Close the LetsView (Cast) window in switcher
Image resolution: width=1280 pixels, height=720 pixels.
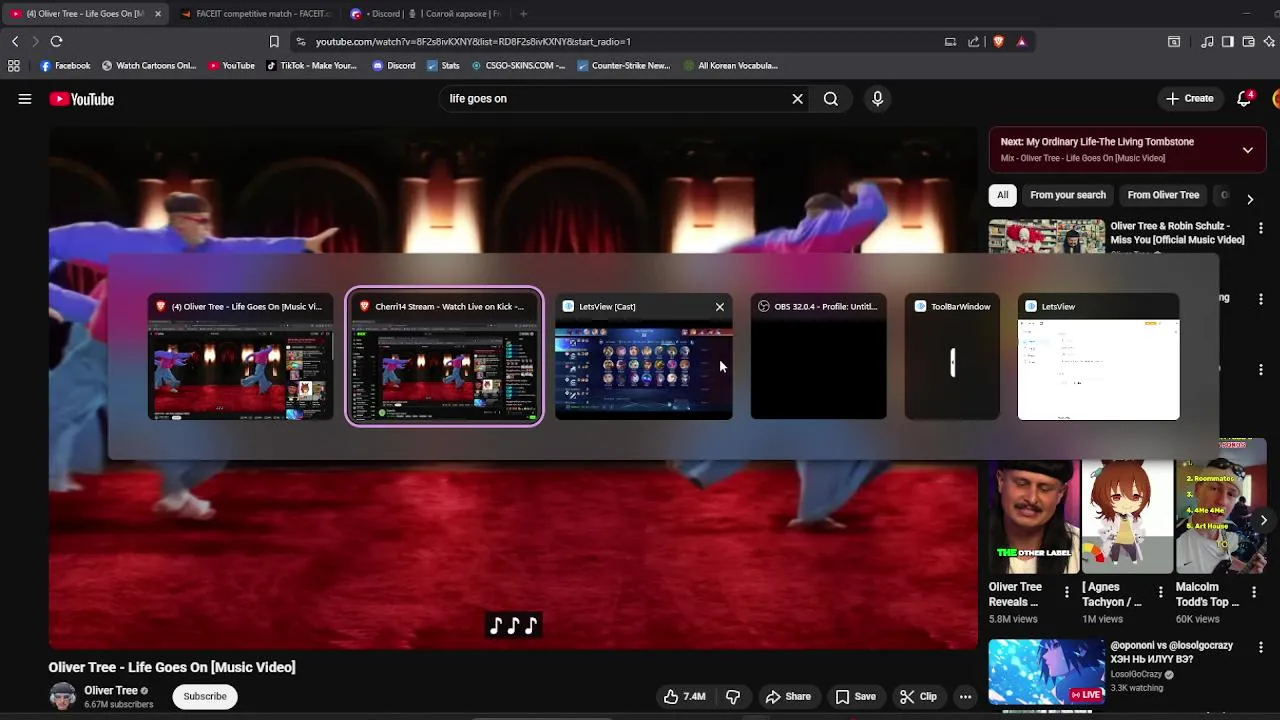click(x=719, y=307)
